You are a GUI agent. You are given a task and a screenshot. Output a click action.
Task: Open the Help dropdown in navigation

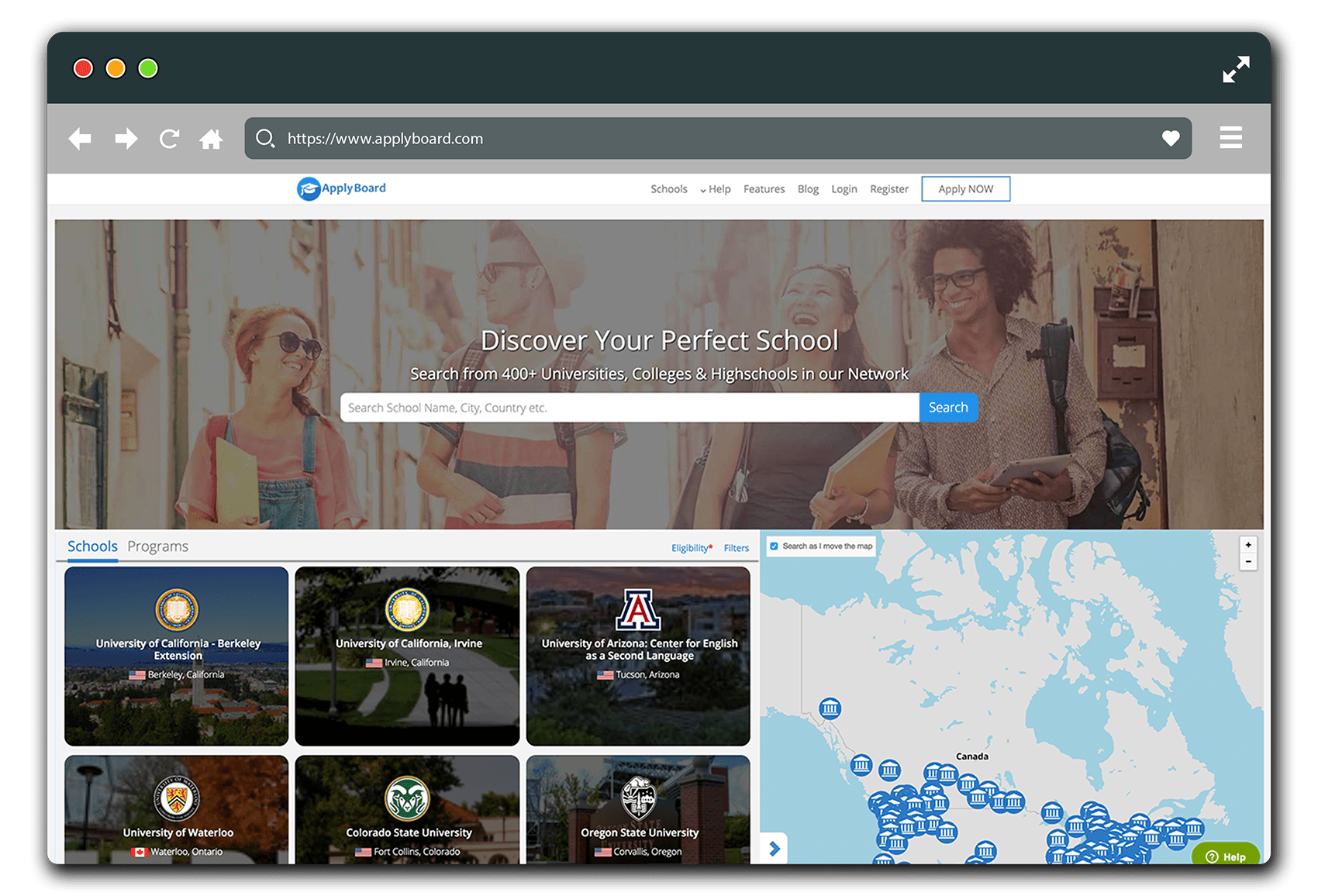pyautogui.click(x=715, y=189)
